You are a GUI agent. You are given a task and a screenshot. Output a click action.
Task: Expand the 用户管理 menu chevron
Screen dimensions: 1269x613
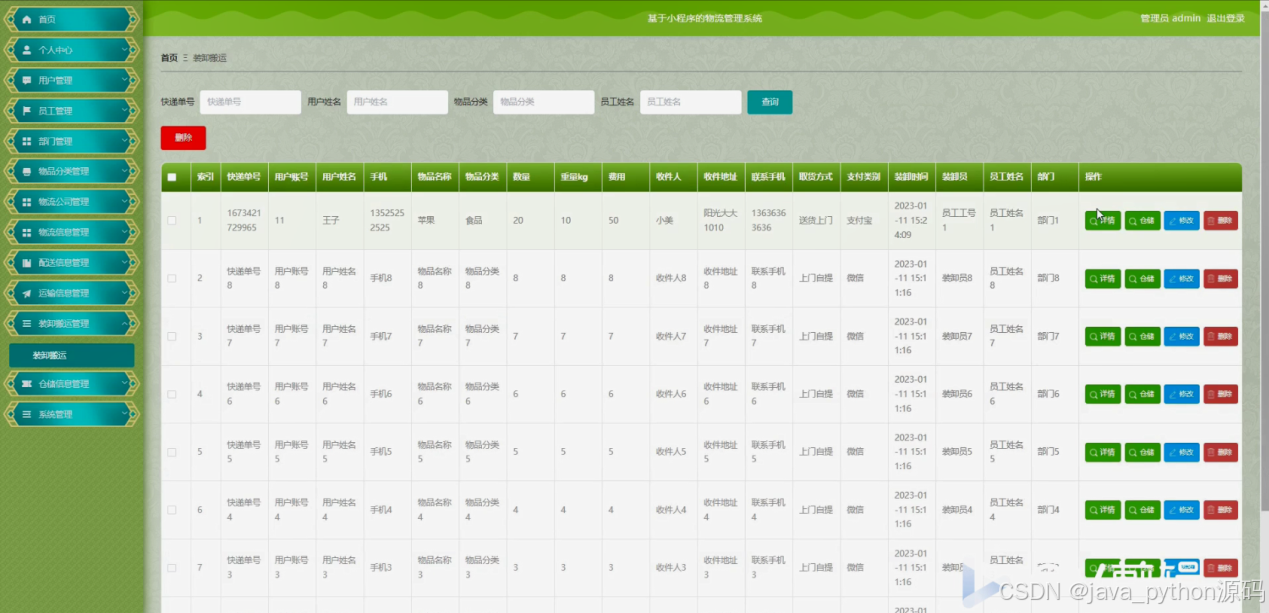(125, 80)
